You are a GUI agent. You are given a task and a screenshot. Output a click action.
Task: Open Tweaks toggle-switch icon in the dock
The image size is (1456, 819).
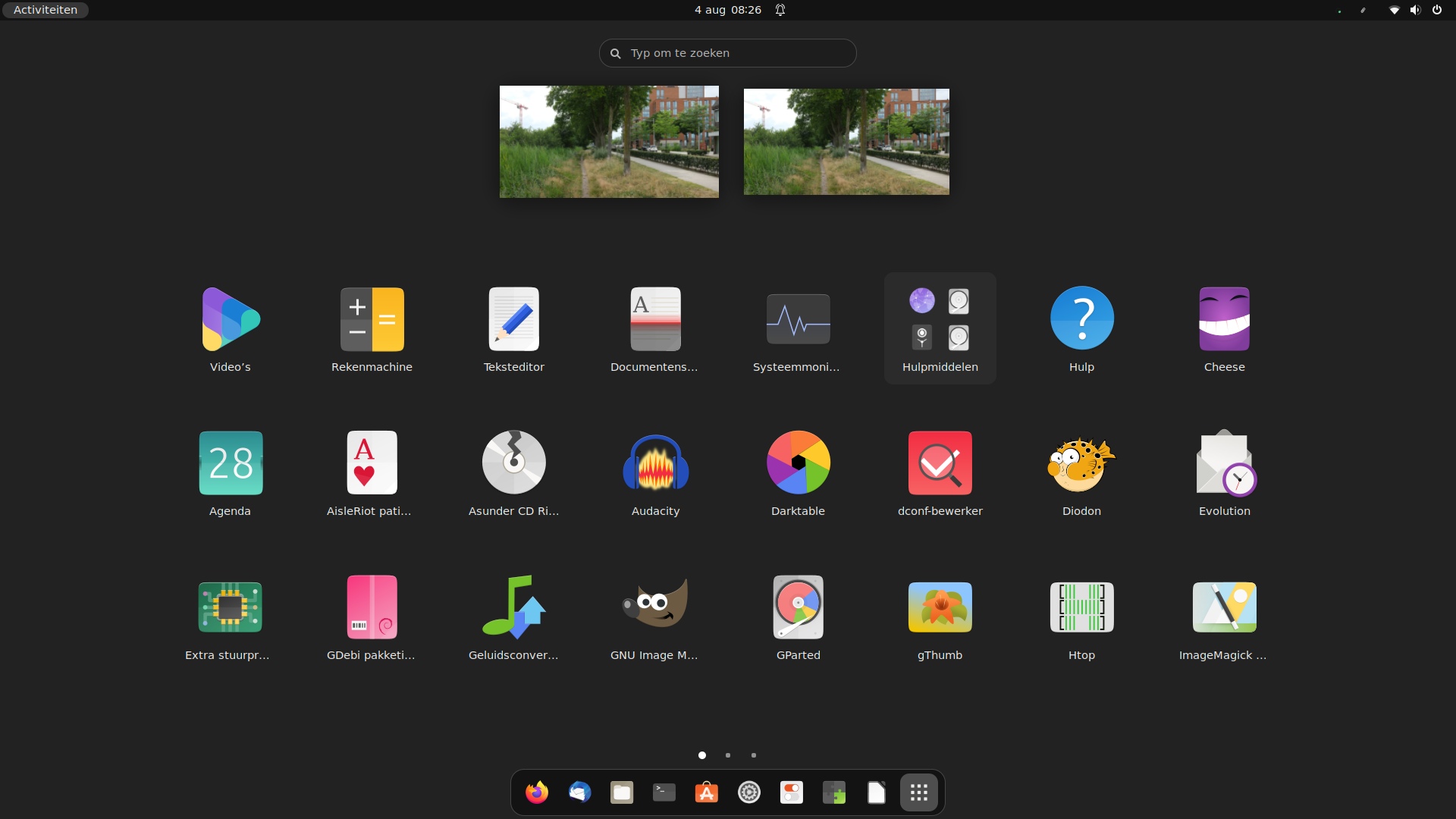(x=792, y=792)
